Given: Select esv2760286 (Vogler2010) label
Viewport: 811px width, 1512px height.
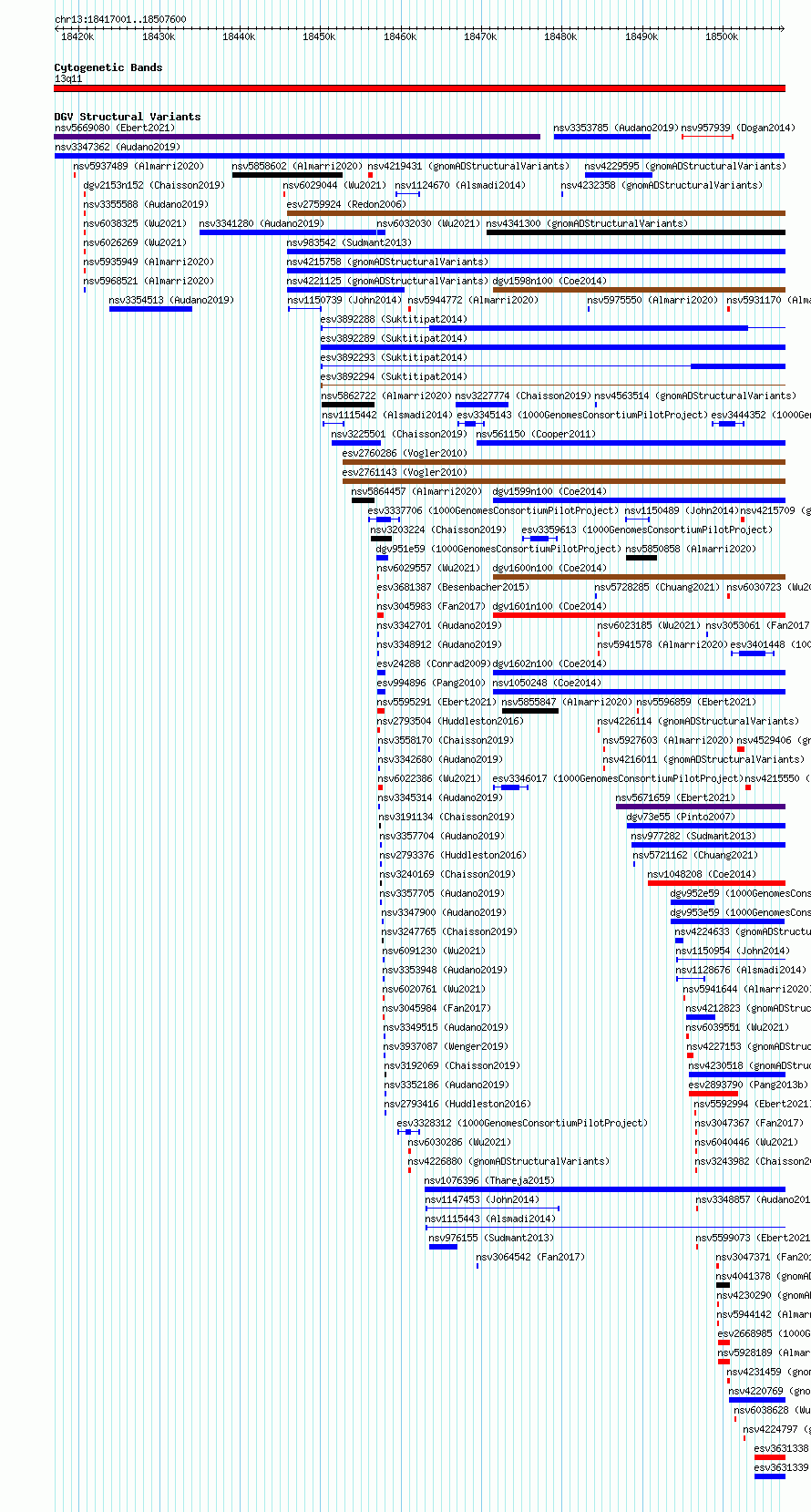Looking at the screenshot, I should point(405,453).
